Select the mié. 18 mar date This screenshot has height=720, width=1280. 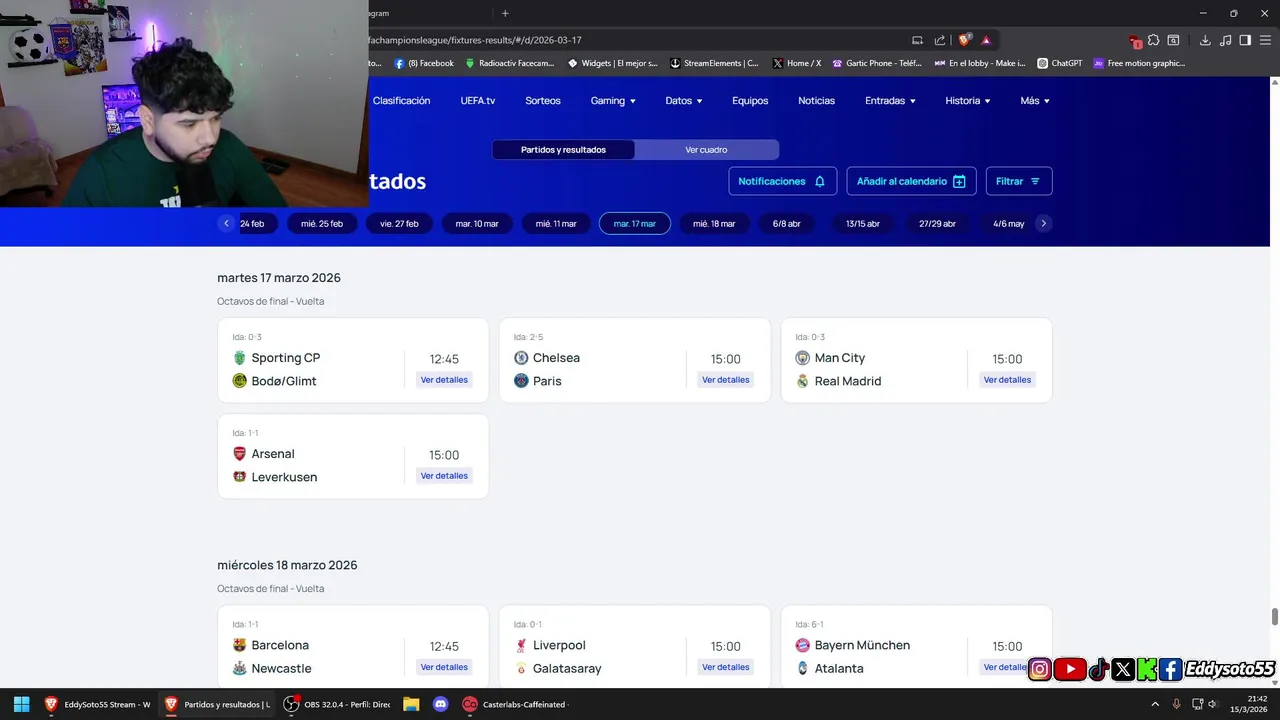(x=714, y=224)
